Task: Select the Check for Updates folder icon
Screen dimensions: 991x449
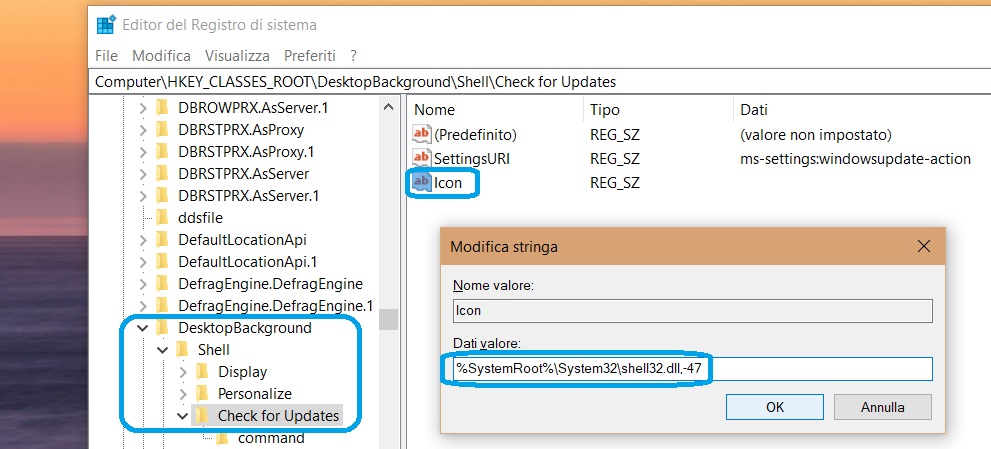Action: [x=202, y=416]
